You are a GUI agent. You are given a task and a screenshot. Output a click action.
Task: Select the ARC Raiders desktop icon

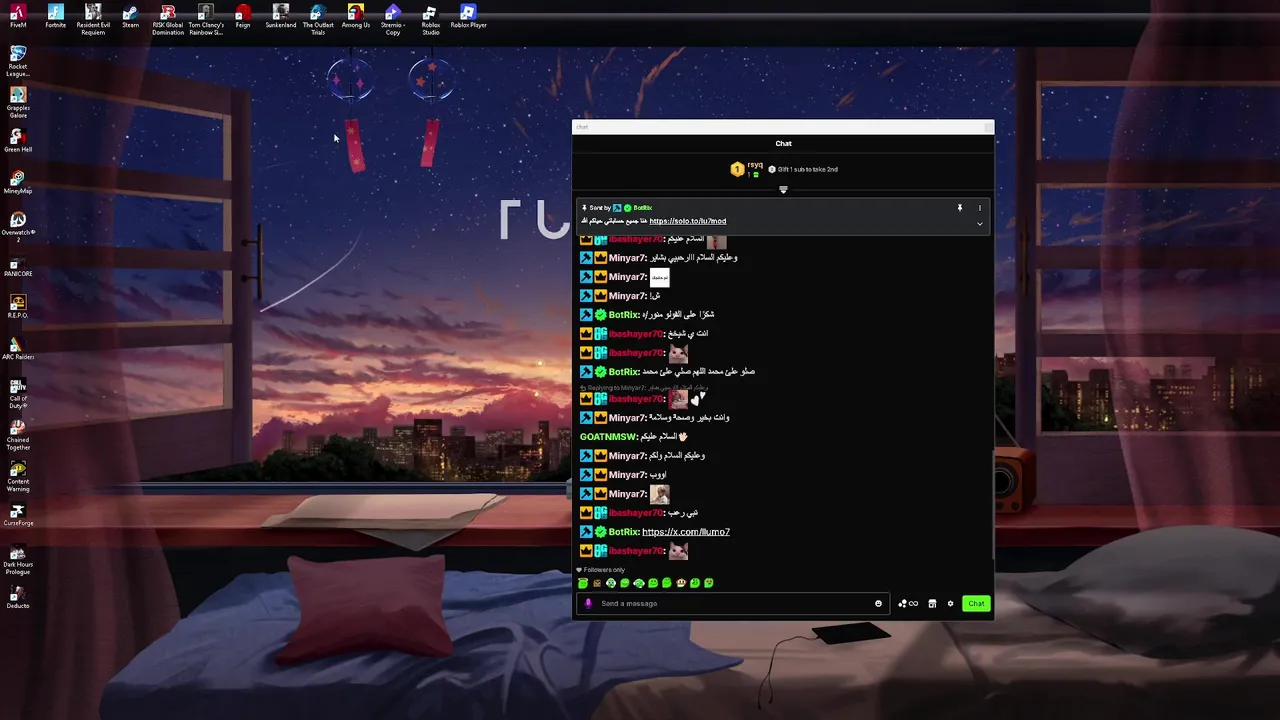(x=18, y=348)
